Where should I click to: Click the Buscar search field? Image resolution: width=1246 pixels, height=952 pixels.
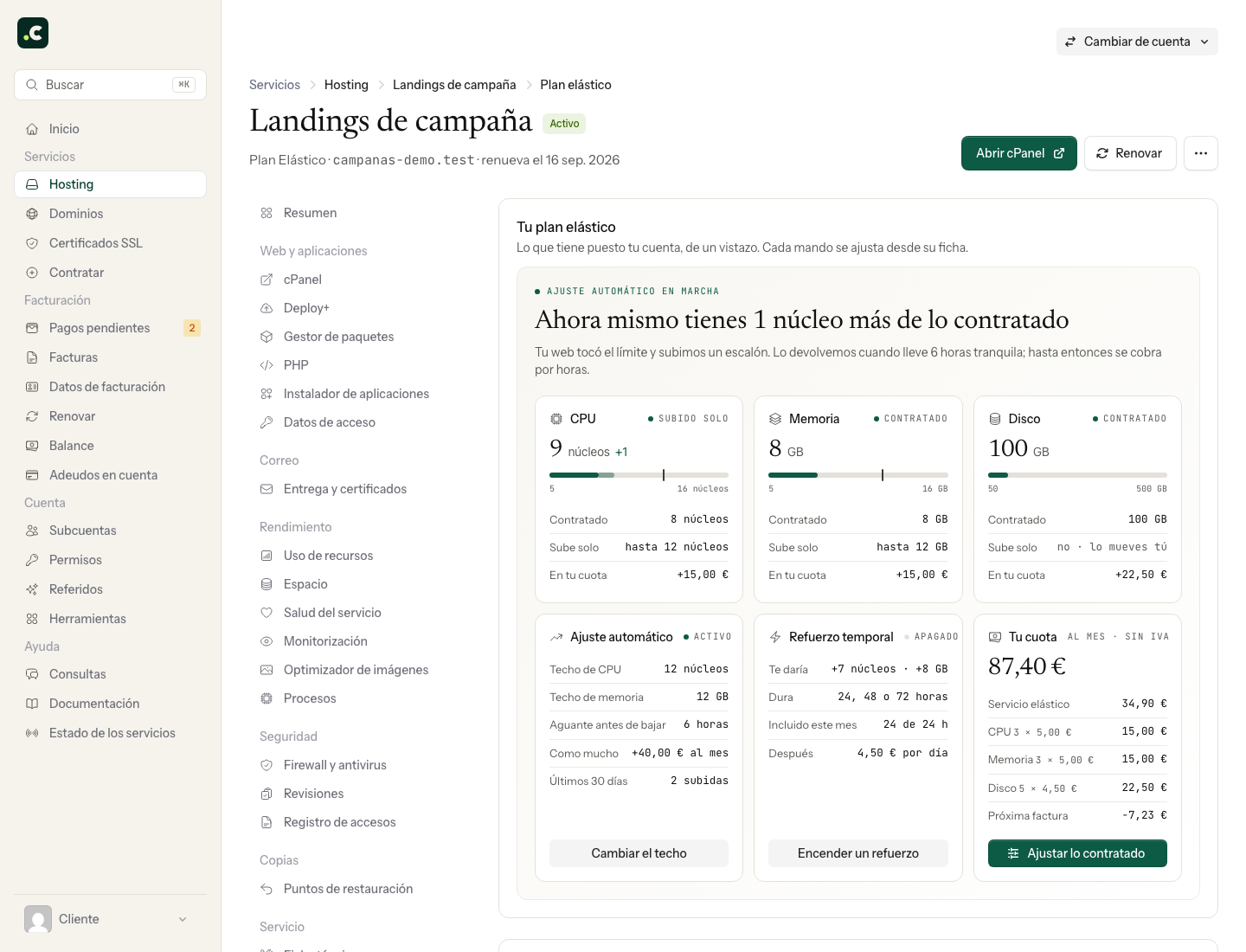(x=110, y=85)
